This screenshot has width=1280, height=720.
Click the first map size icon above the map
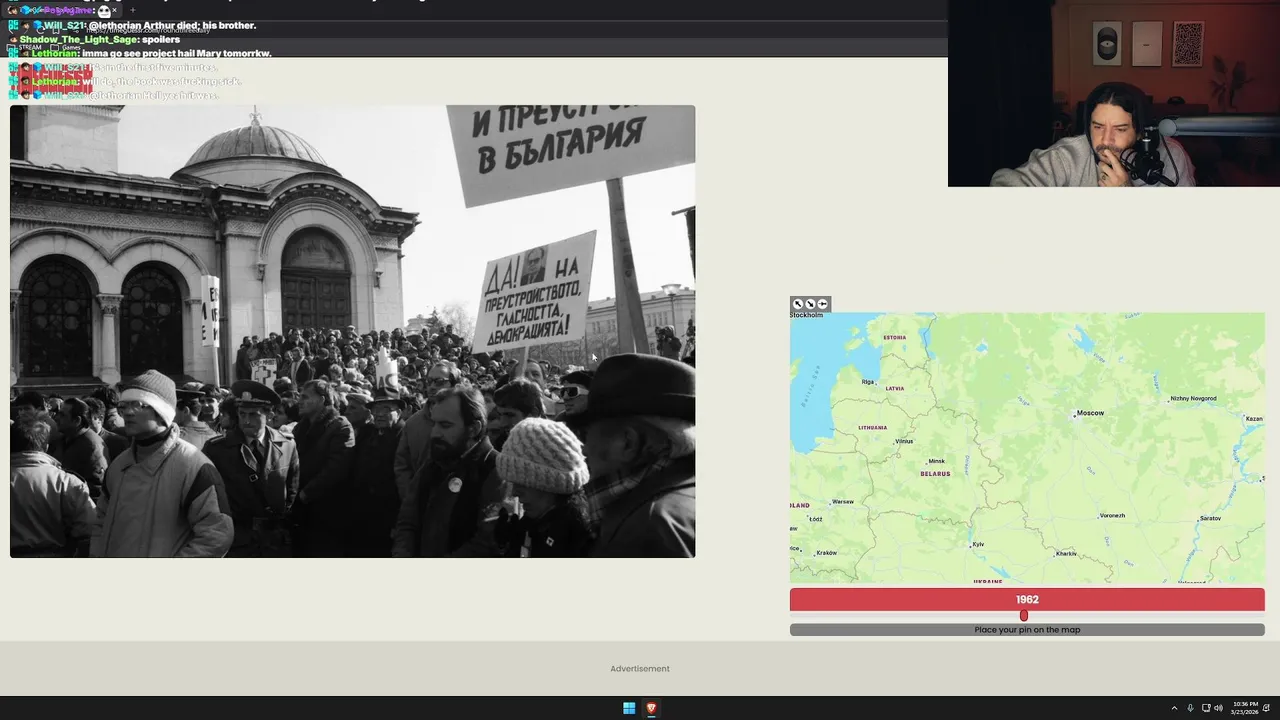798,304
